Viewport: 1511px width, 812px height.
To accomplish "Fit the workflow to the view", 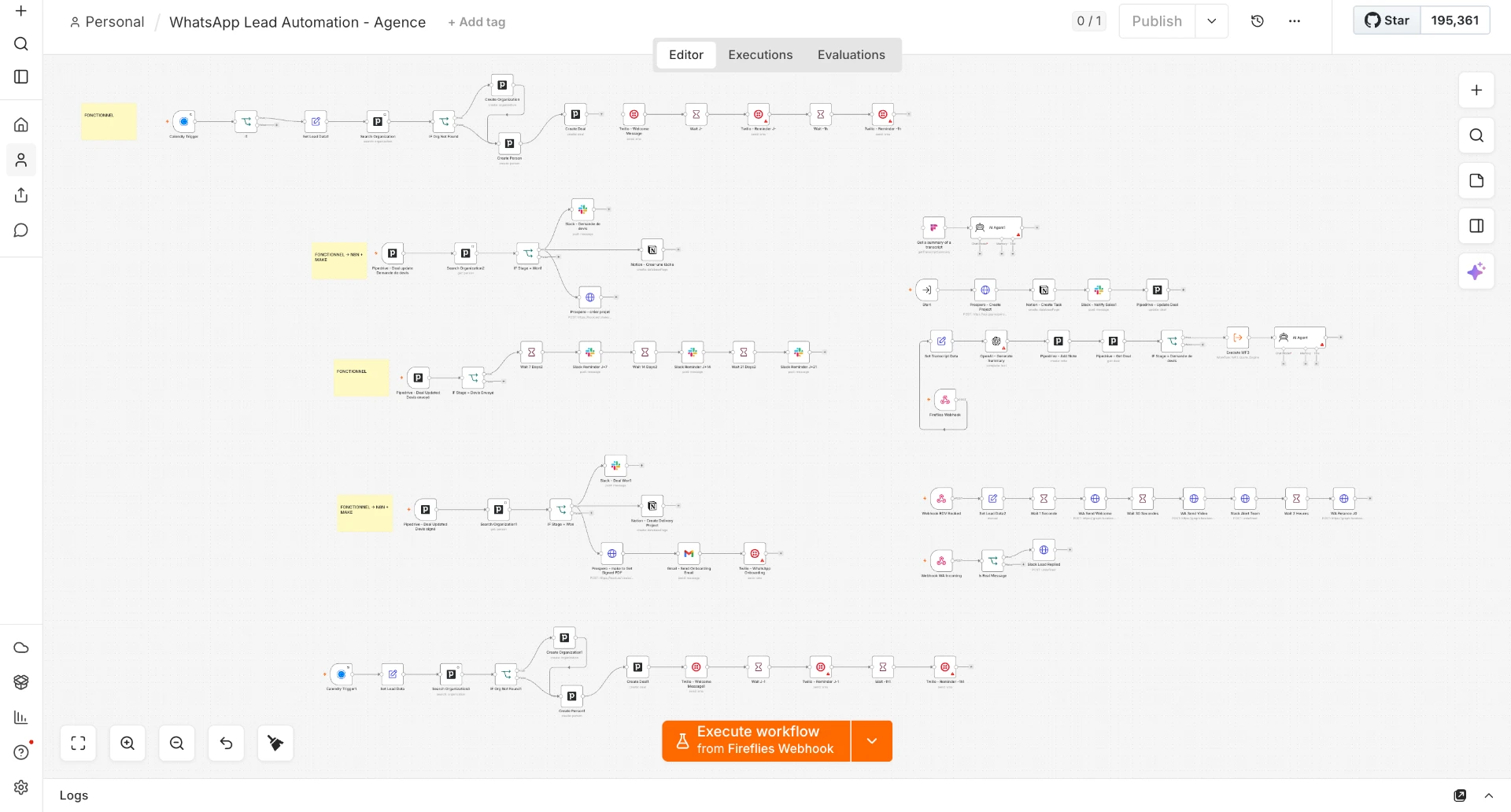I will coord(78,744).
